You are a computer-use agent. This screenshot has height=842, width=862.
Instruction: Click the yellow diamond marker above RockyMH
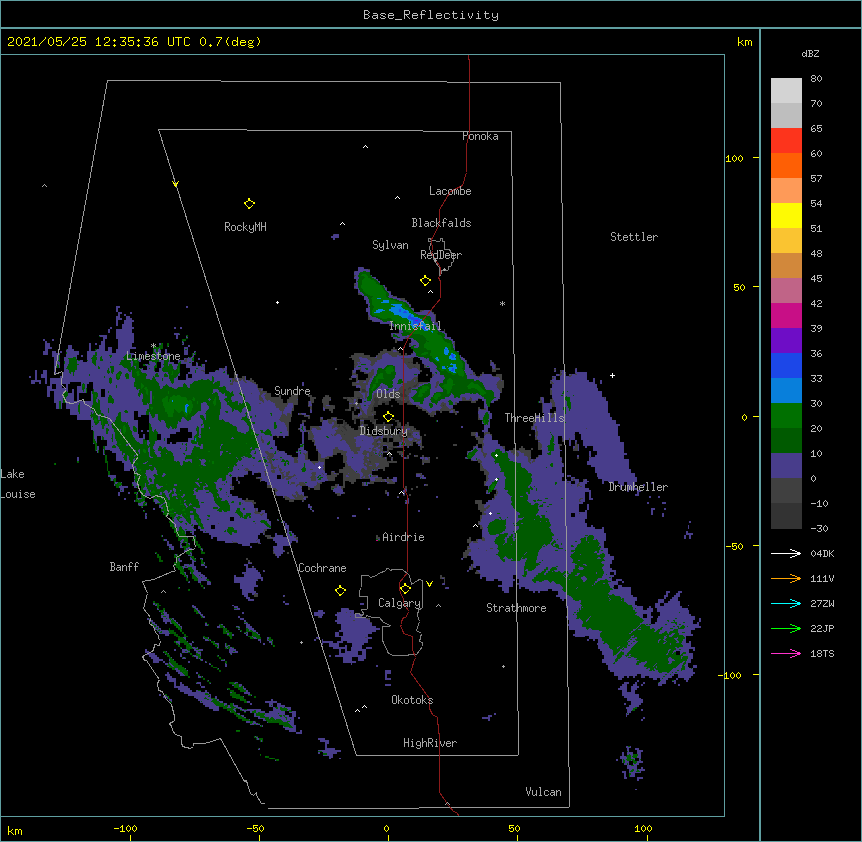pyautogui.click(x=249, y=203)
